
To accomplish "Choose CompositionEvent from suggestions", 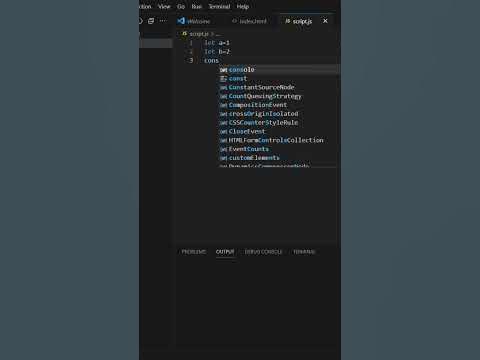I will [278, 105].
